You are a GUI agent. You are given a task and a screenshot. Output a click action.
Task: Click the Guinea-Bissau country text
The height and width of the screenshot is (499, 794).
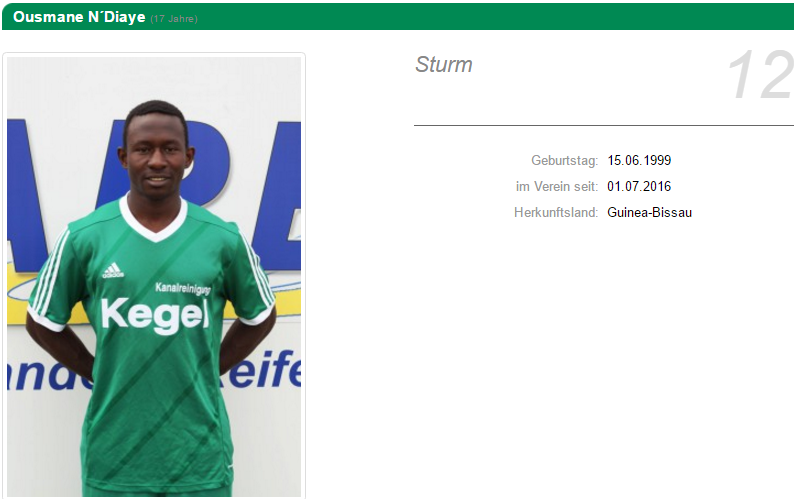point(650,212)
